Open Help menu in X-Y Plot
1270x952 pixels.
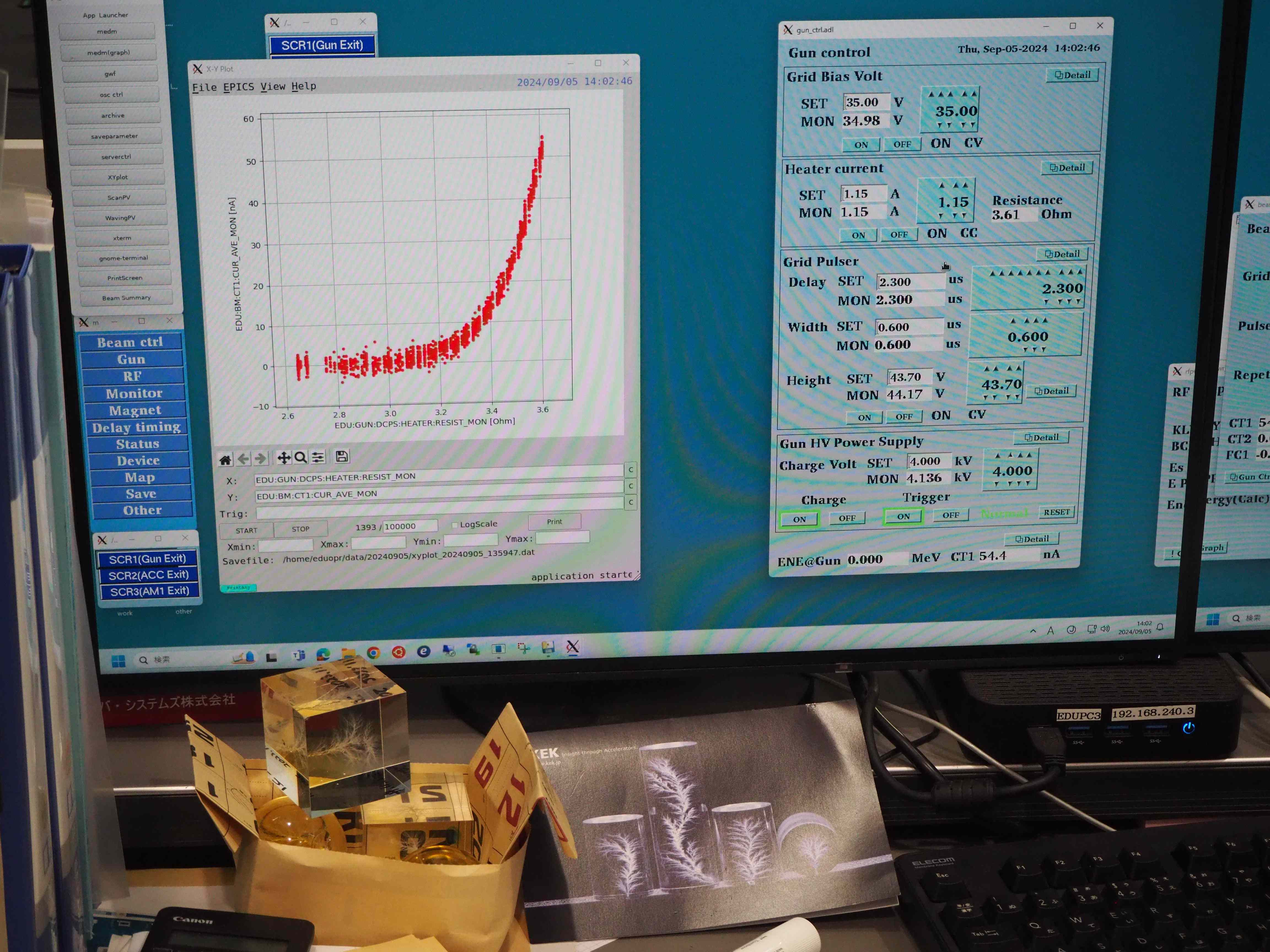coord(304,85)
